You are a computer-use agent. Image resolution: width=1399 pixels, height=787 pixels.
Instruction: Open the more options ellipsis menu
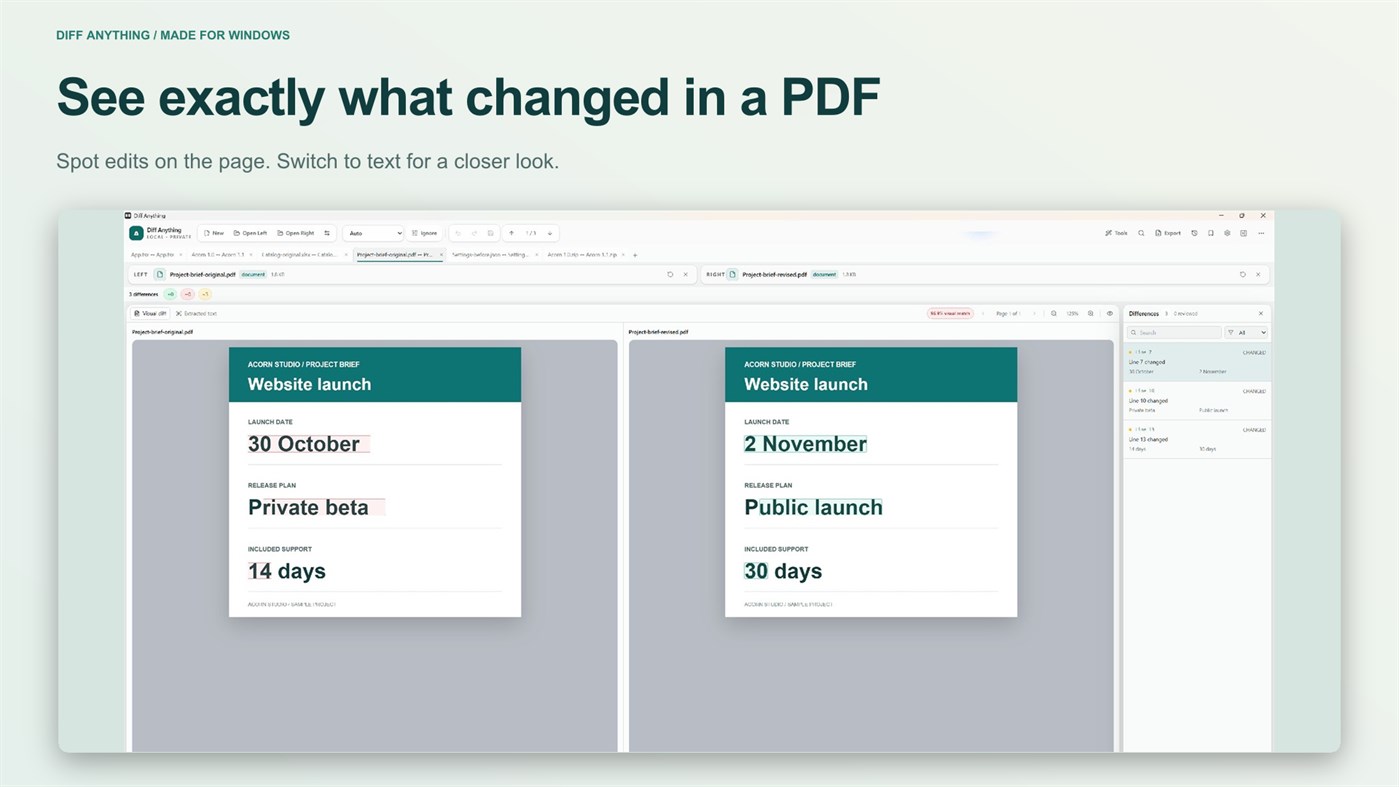coord(1261,233)
